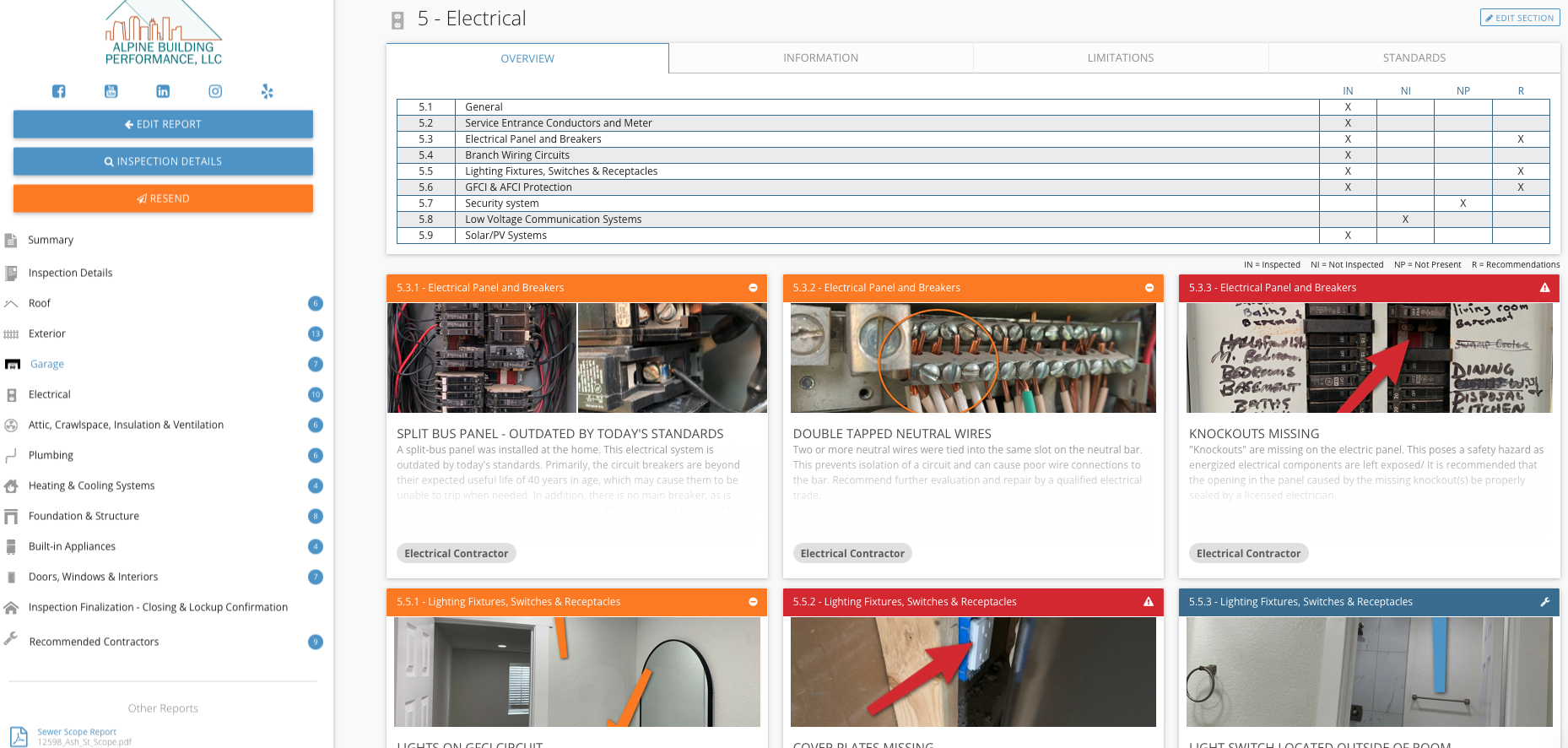Open the Facebook social icon
The height and width of the screenshot is (748, 1568).
(59, 91)
